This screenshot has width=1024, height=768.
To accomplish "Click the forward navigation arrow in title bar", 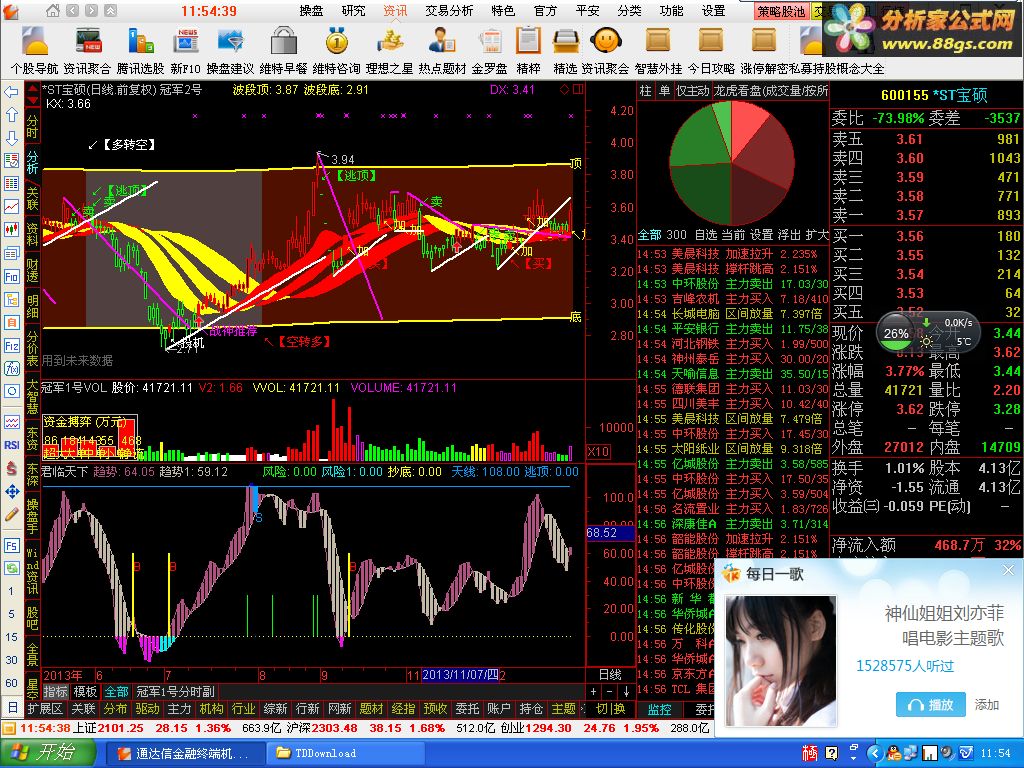I will [91, 10].
